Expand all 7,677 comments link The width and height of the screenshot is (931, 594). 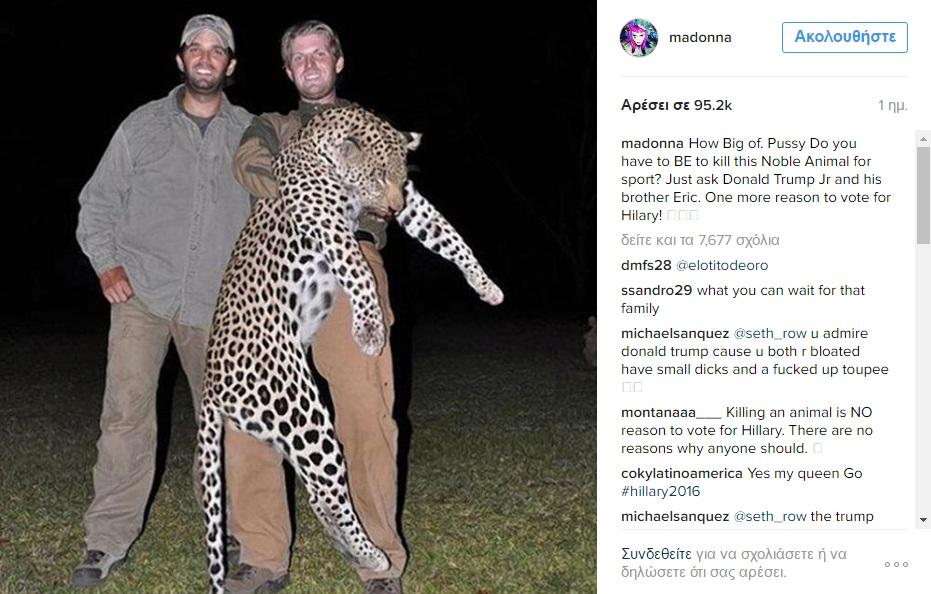pos(700,240)
